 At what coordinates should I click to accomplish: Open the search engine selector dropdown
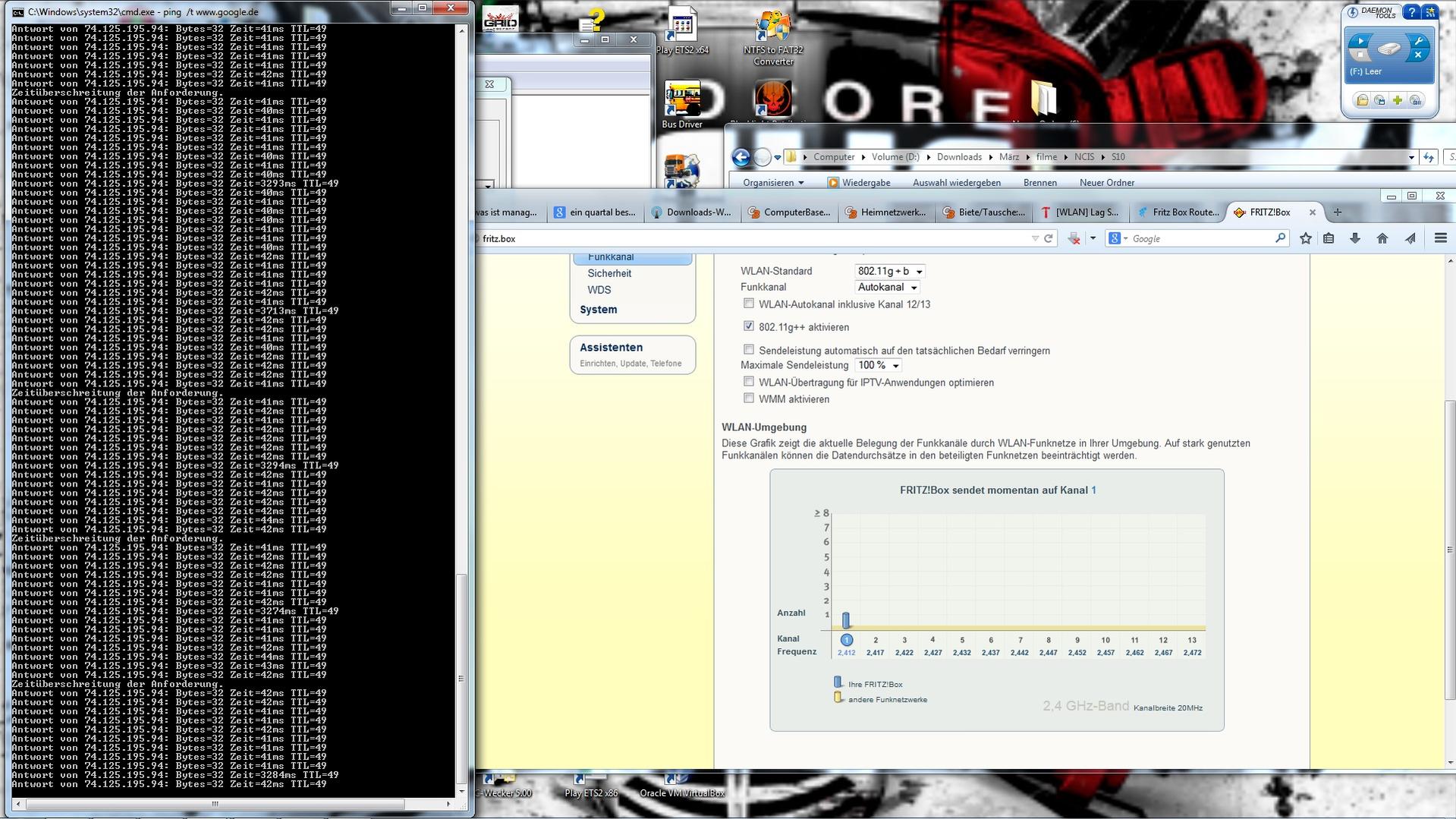point(1118,238)
